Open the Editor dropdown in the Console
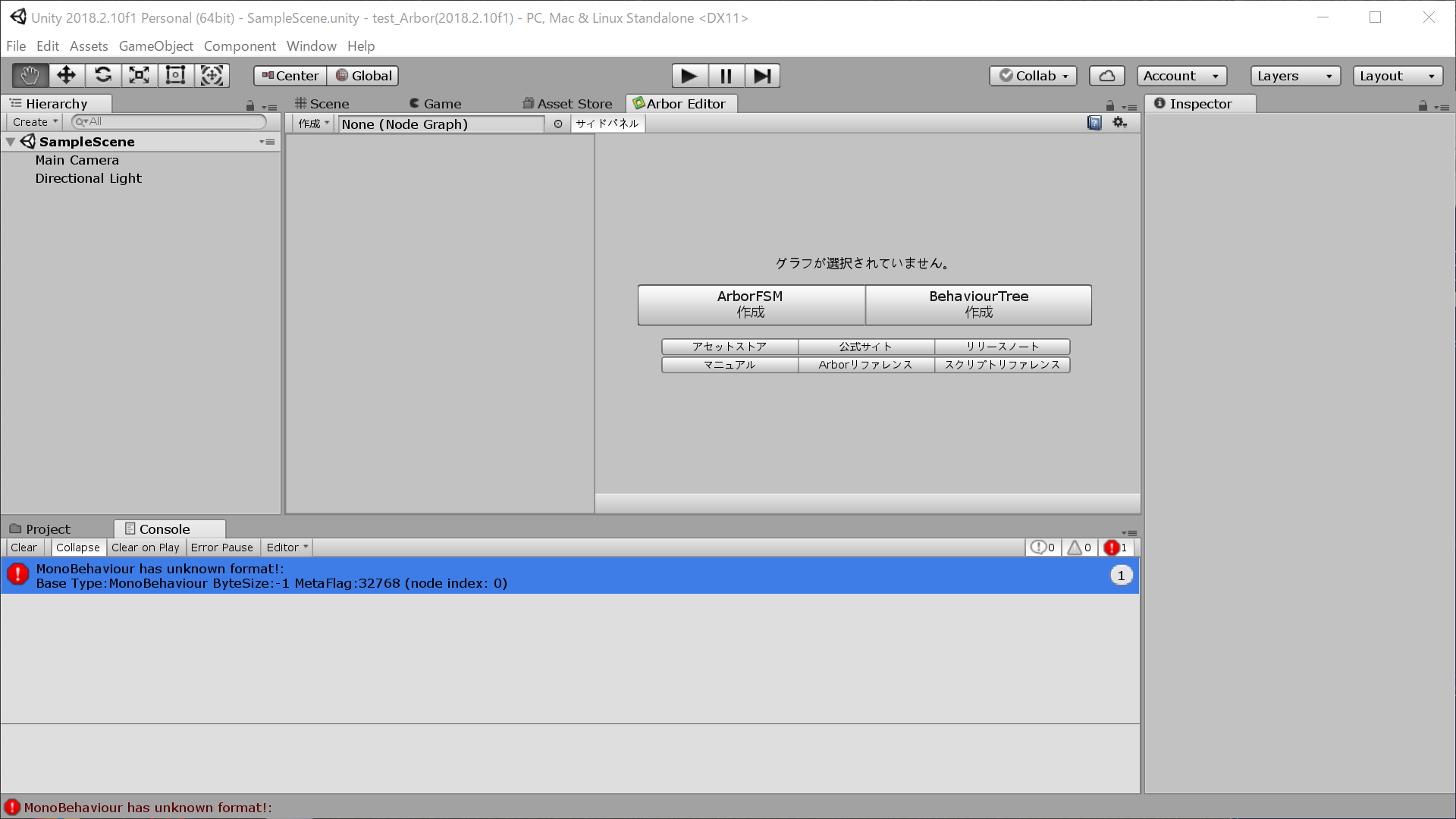 coord(286,547)
